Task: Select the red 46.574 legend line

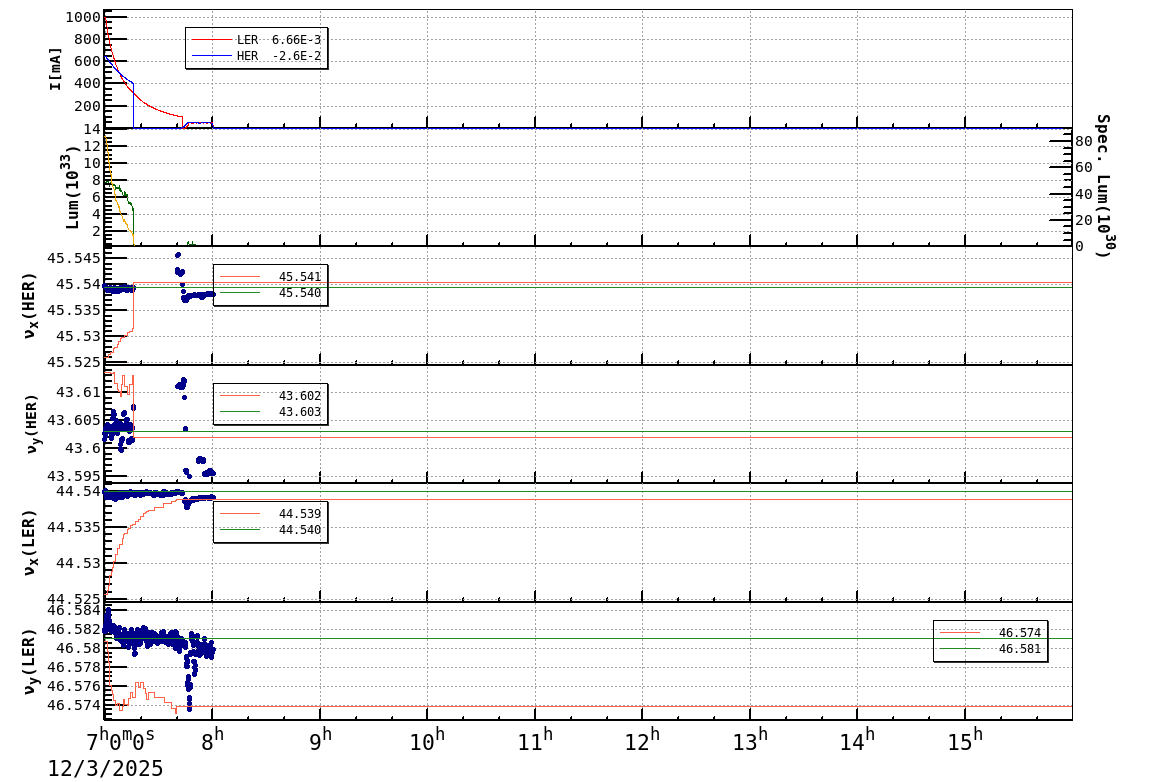Action: 960,633
